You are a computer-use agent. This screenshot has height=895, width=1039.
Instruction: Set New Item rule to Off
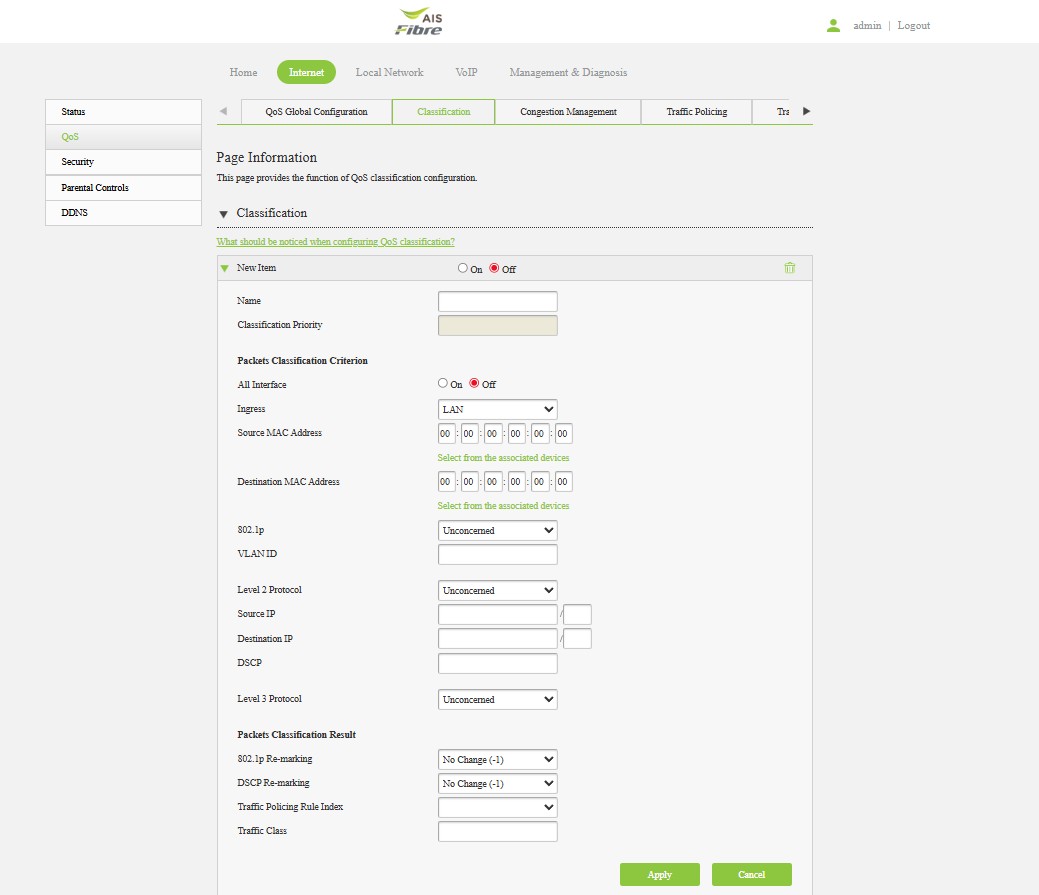pos(494,268)
